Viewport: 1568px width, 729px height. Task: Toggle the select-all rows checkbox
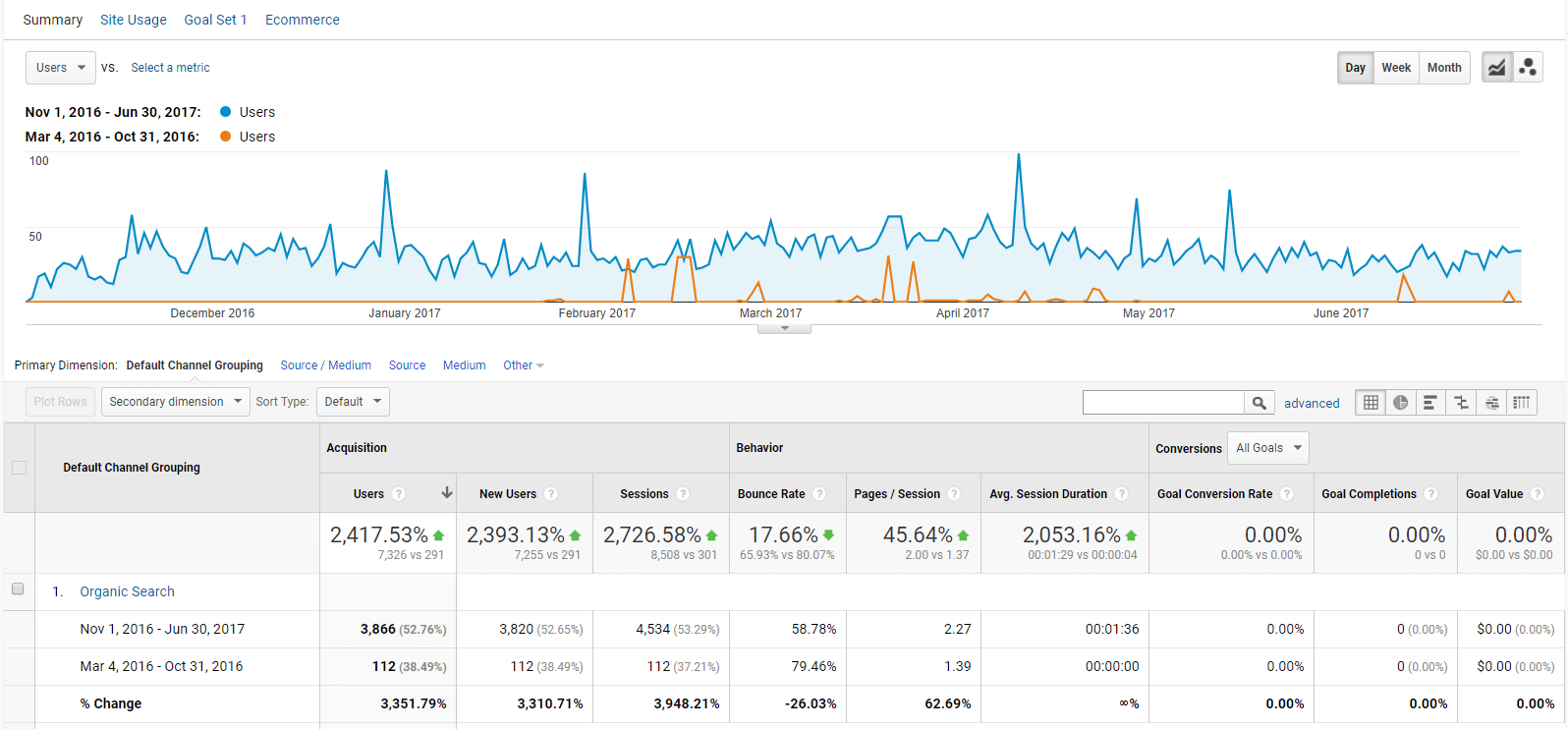point(19,468)
